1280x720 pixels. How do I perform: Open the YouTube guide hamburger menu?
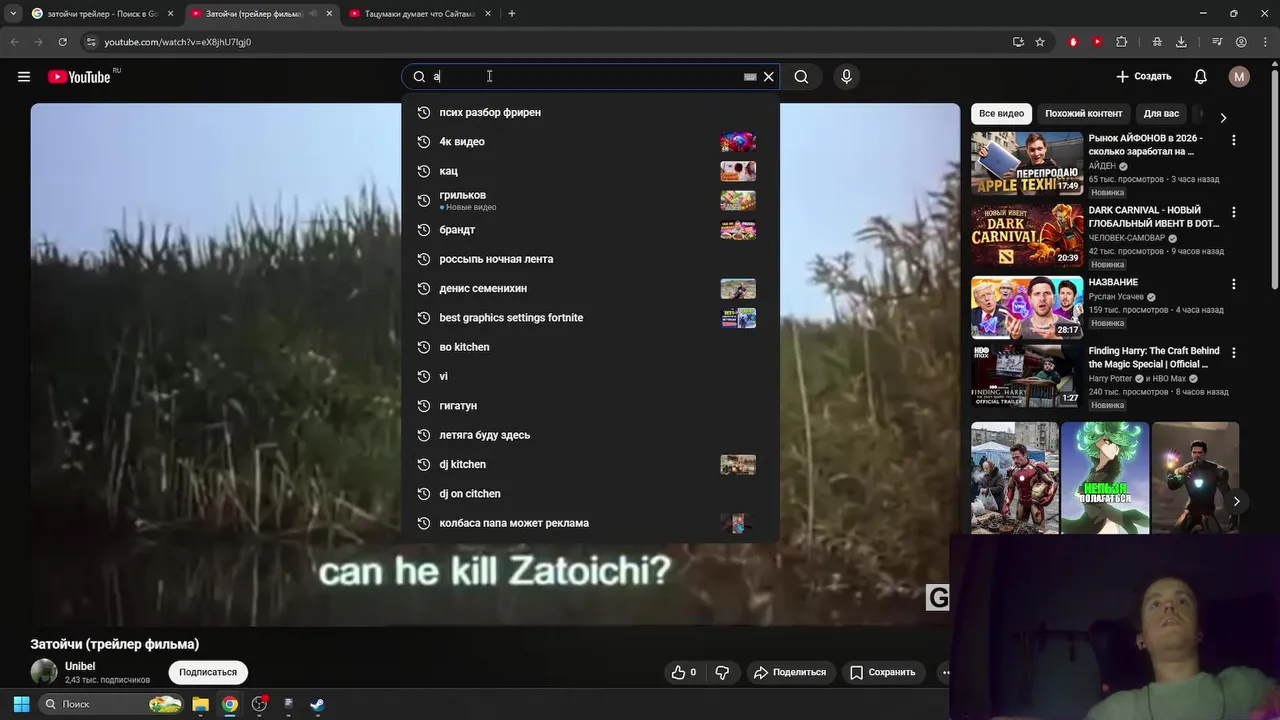coord(24,77)
